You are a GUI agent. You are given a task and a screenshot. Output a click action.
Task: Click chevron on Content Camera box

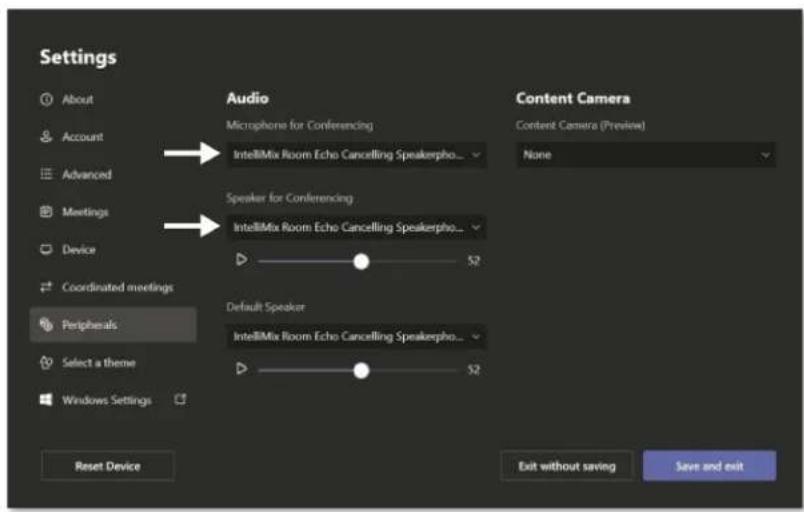765,155
